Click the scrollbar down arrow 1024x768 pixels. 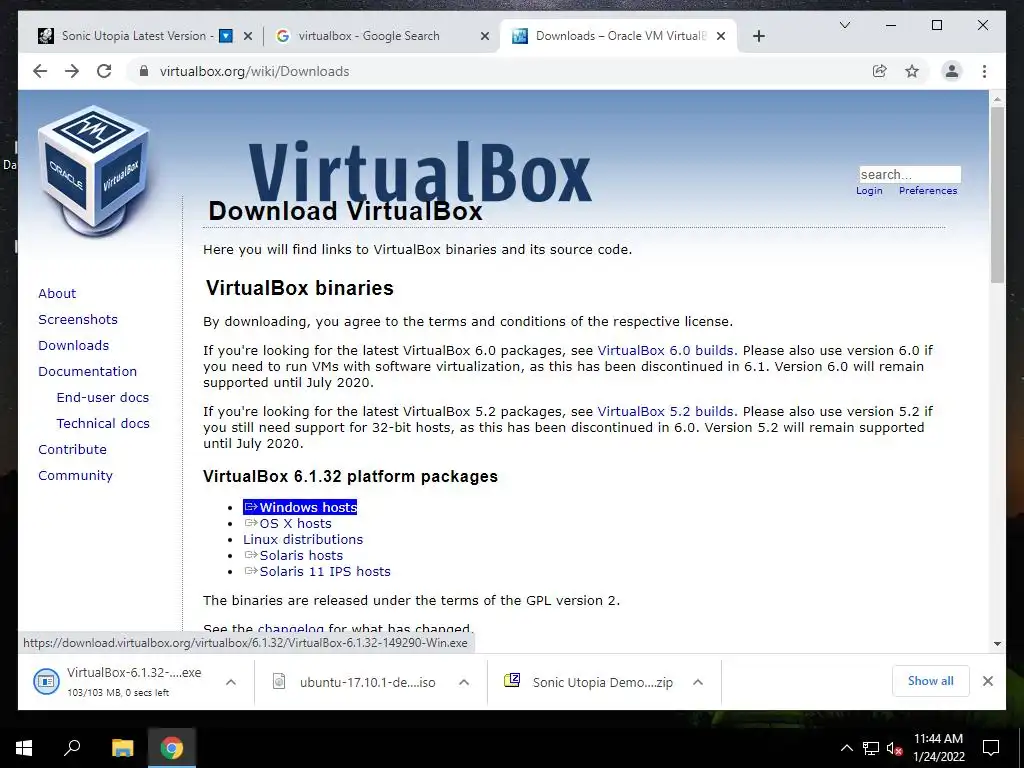click(x=997, y=643)
